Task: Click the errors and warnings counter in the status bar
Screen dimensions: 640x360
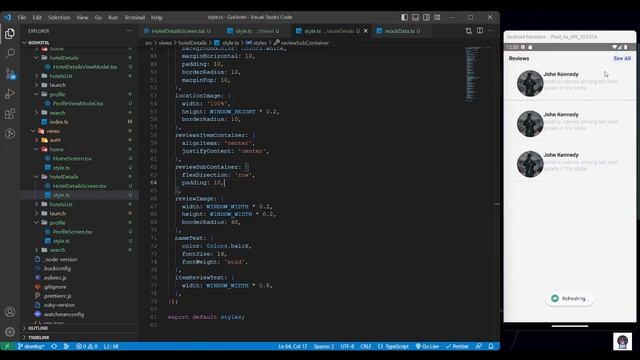Action: pyautogui.click(x=87, y=346)
